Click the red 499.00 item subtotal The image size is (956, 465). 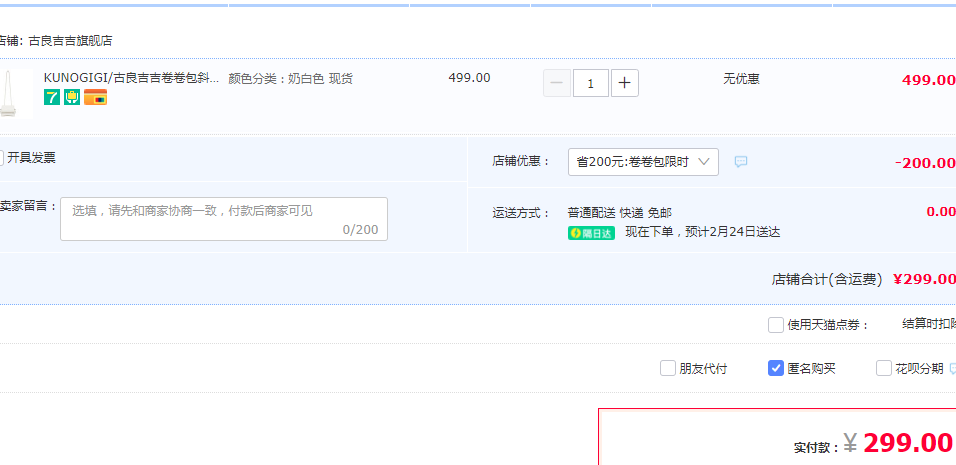tap(929, 80)
